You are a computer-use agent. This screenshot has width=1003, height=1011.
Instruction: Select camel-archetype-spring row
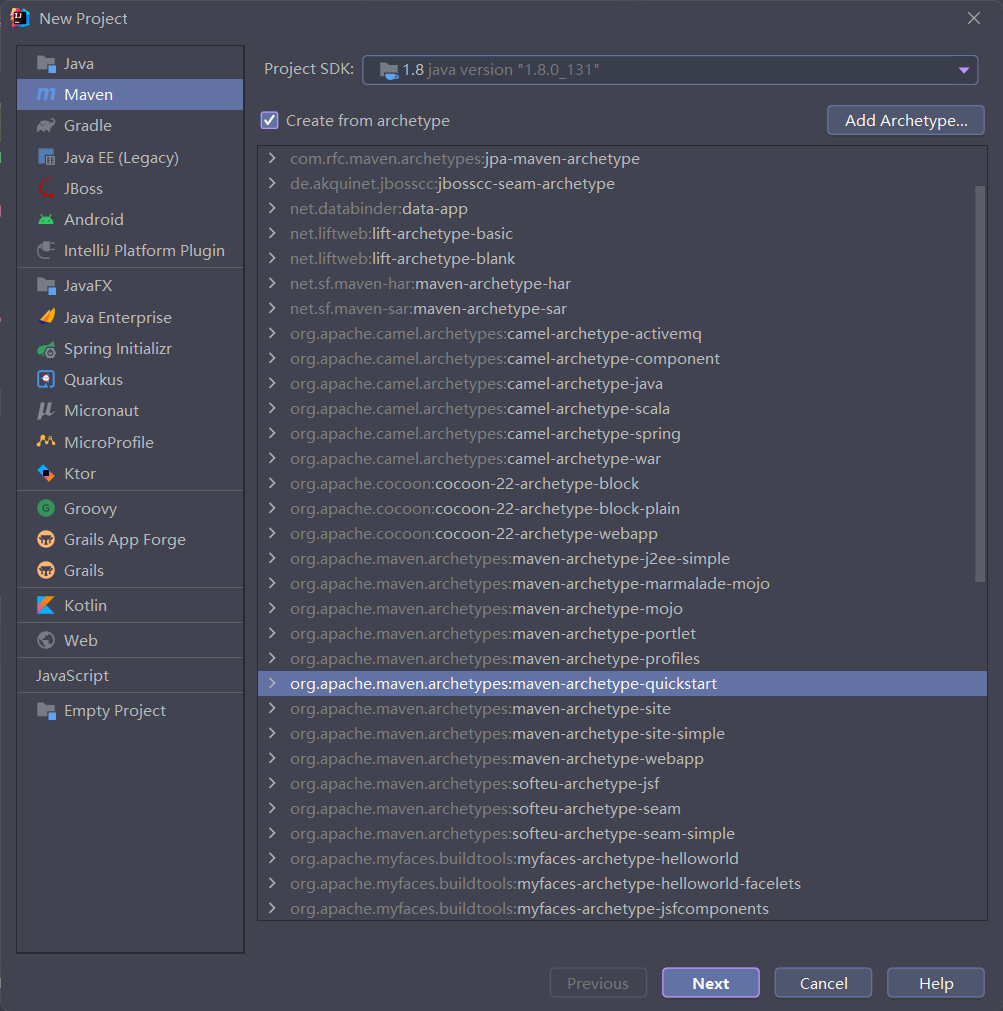pyautogui.click(x=622, y=433)
